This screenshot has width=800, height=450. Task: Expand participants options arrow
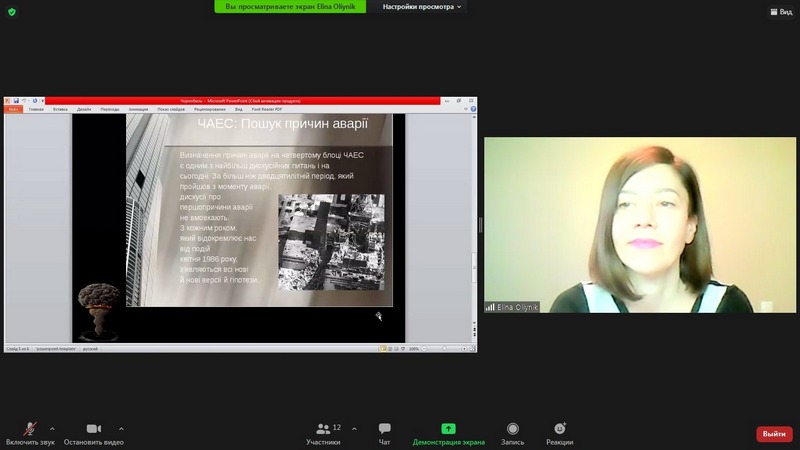[354, 429]
